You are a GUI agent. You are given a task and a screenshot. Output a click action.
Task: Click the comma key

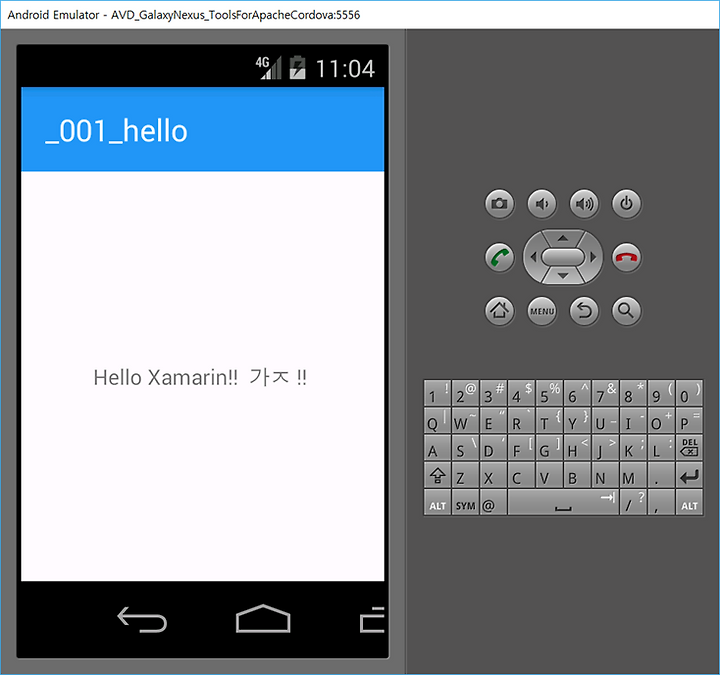661,502
